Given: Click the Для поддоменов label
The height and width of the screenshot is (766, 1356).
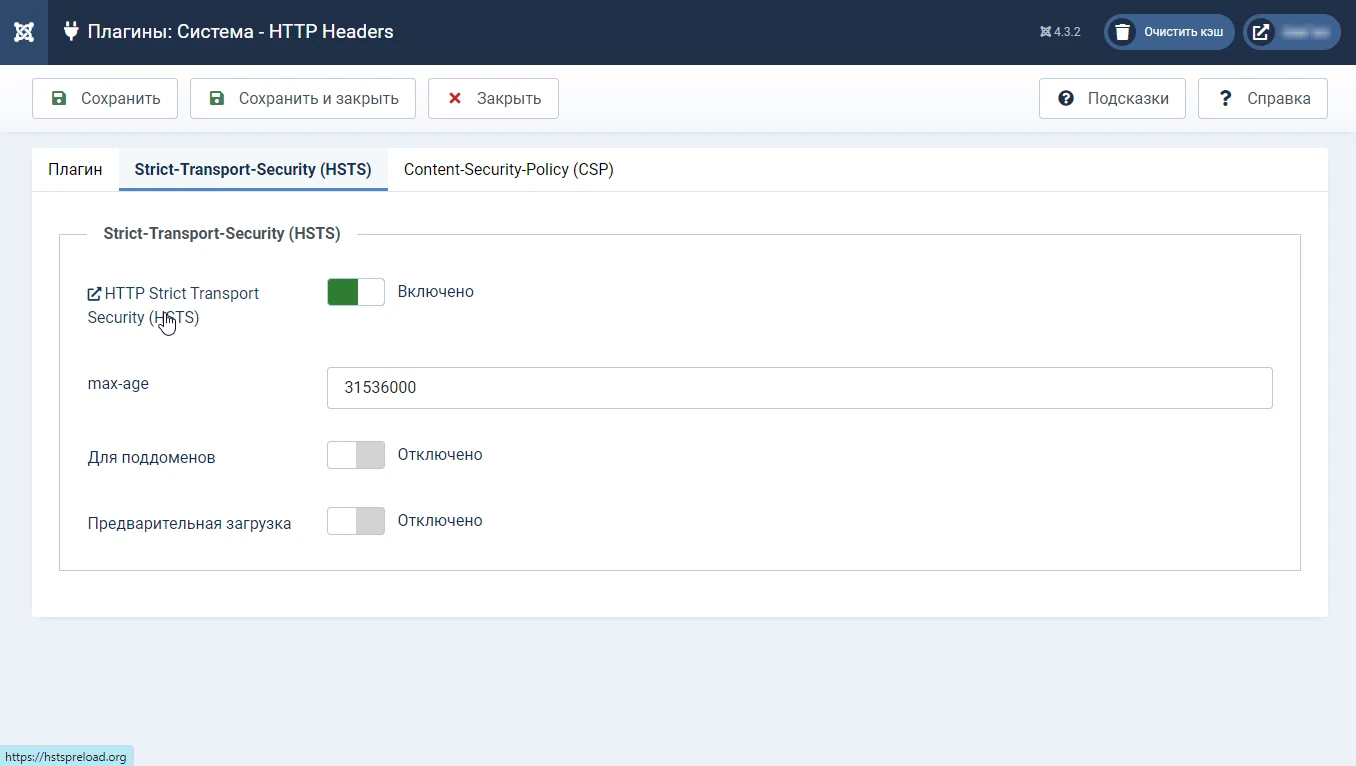Looking at the screenshot, I should coord(152,458).
